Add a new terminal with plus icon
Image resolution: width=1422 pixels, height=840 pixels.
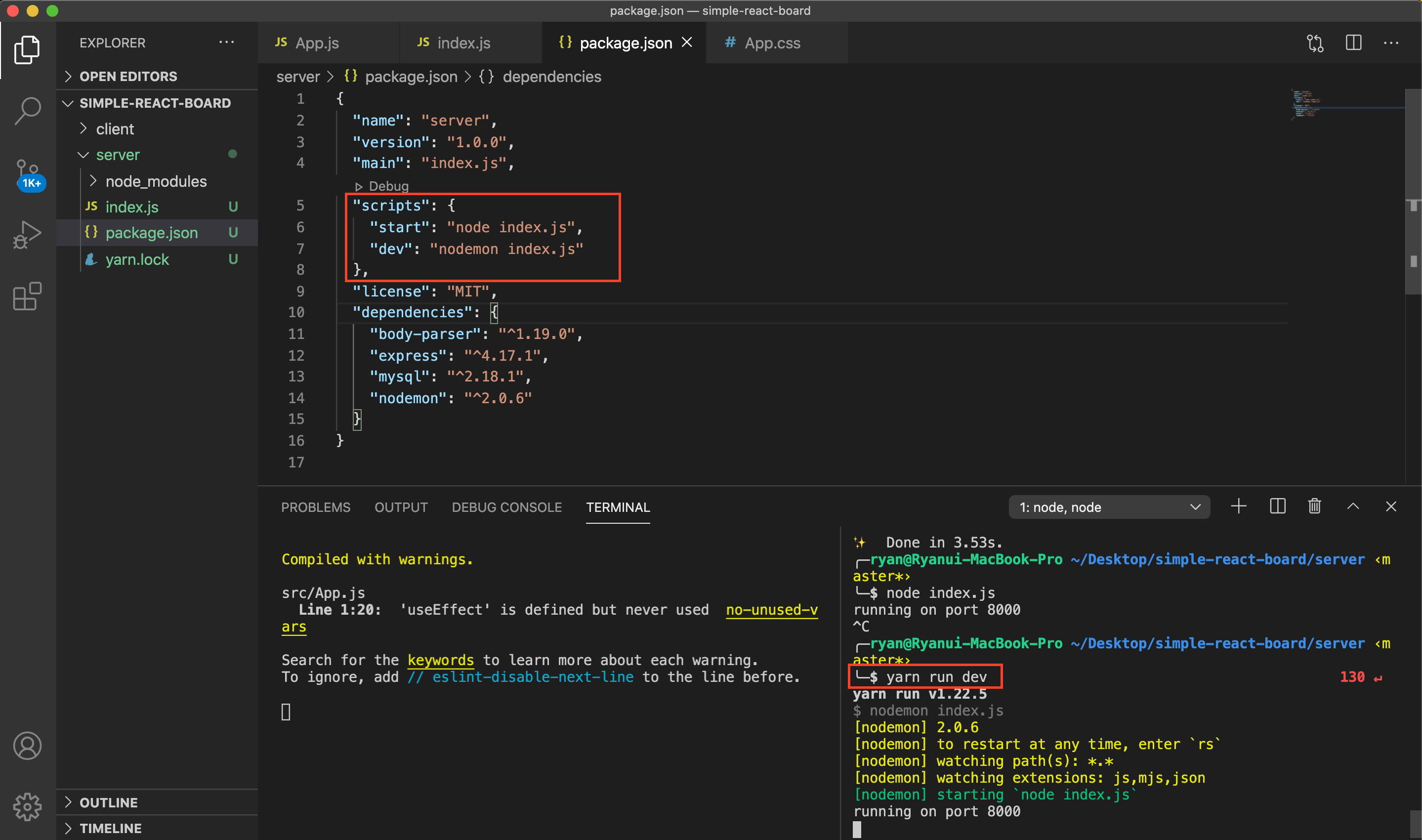(1239, 506)
